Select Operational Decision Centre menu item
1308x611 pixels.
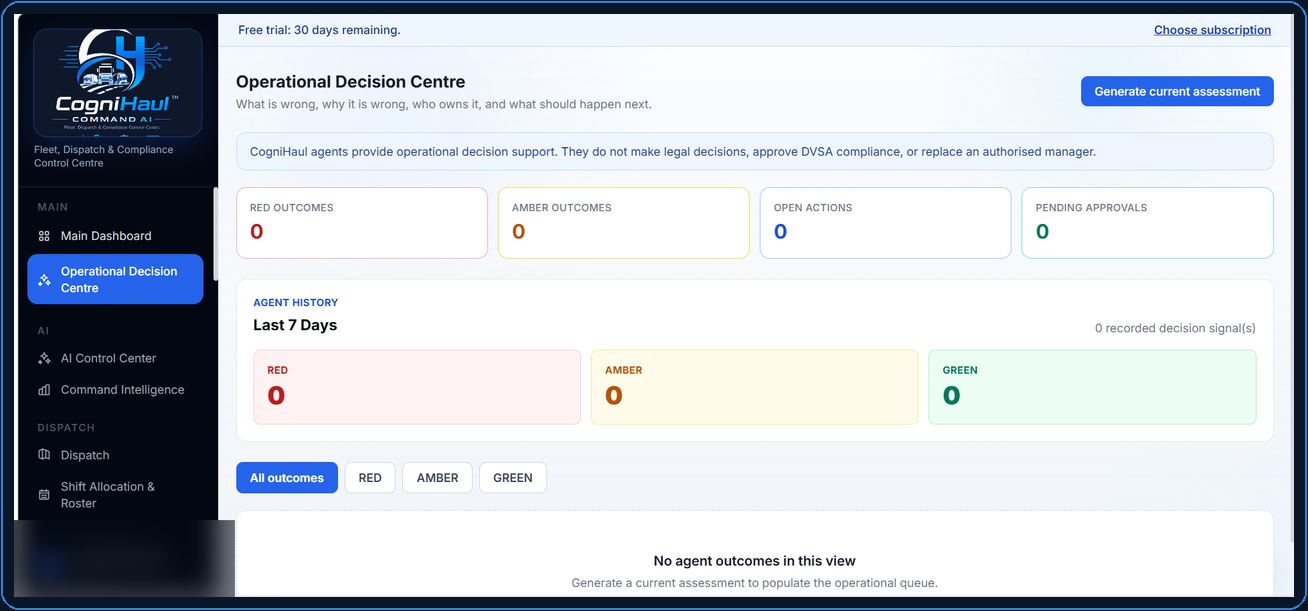pyautogui.click(x=115, y=279)
